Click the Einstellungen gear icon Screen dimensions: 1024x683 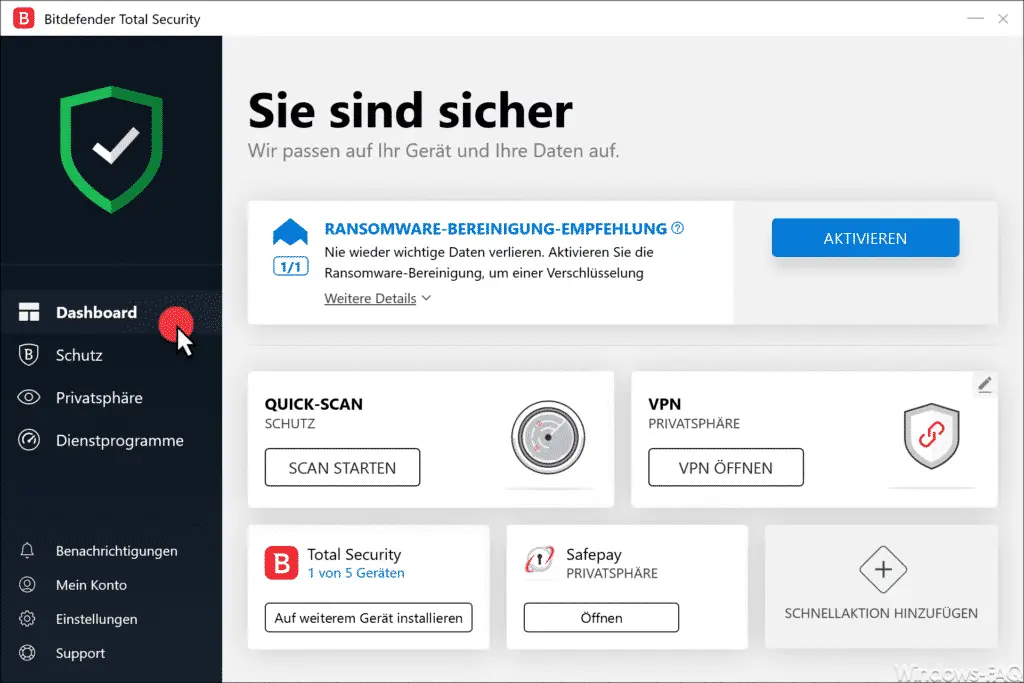27,618
